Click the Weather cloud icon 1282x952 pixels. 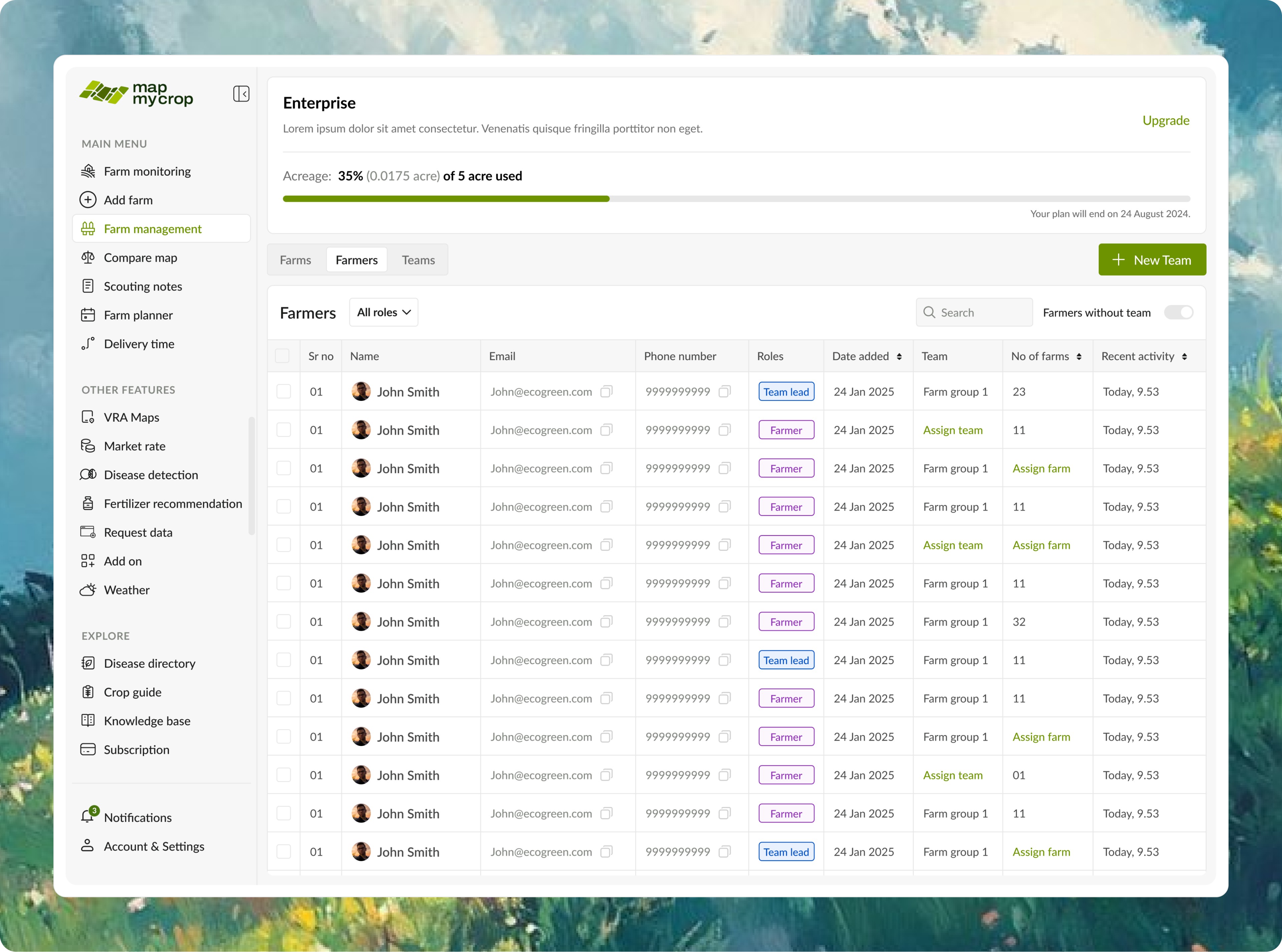87,589
